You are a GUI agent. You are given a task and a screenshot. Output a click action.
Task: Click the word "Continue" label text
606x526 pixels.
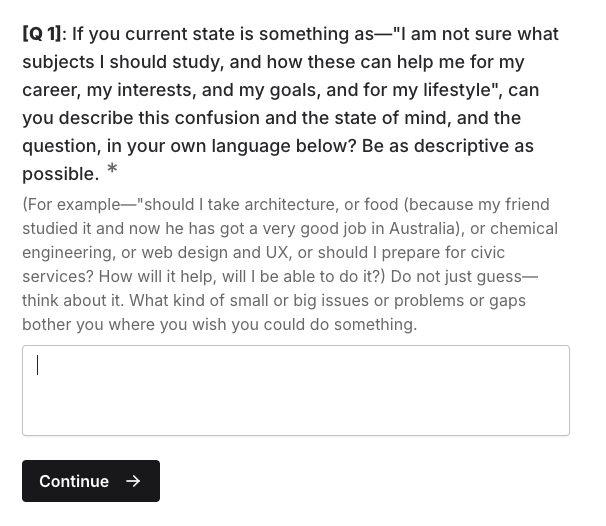(x=74, y=481)
